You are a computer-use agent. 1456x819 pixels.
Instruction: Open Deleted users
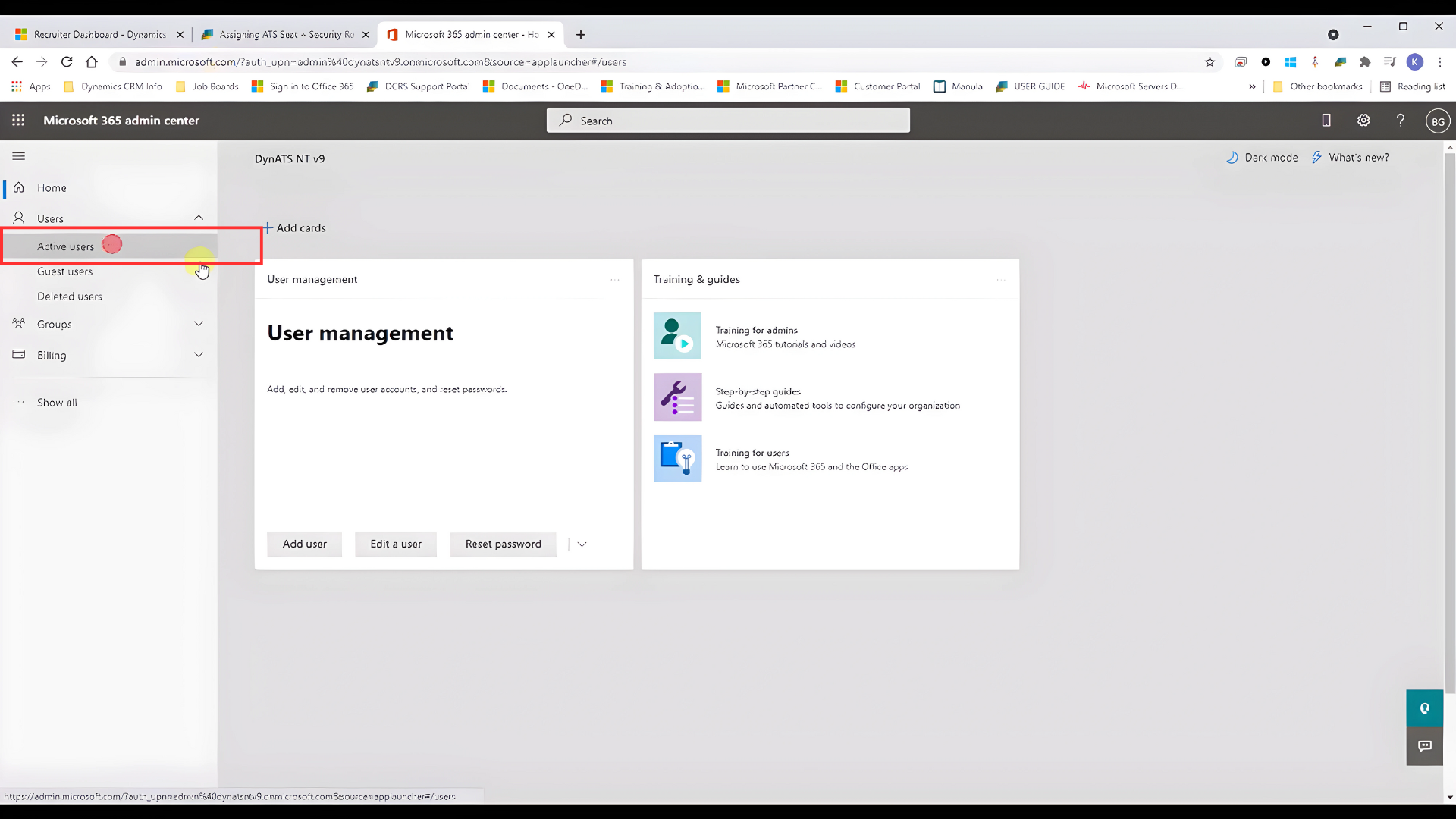tap(70, 297)
